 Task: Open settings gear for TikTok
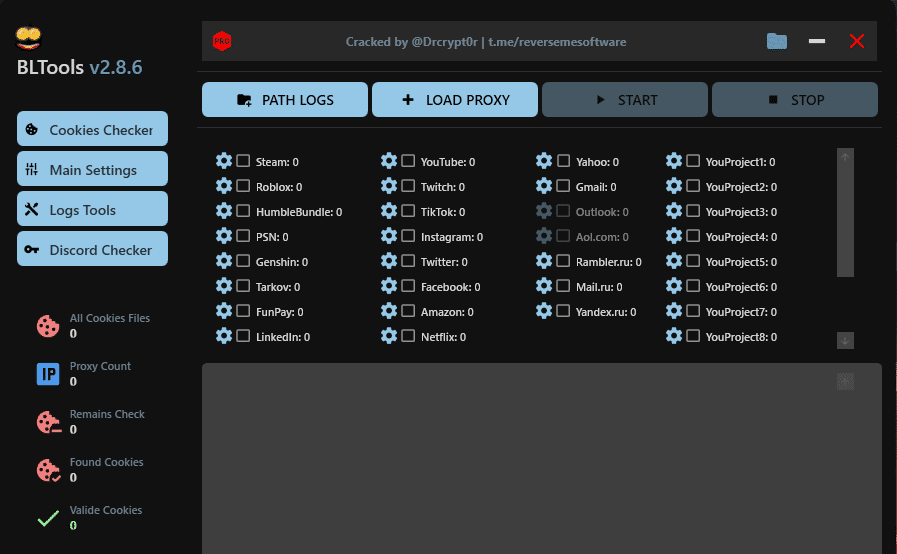(389, 211)
